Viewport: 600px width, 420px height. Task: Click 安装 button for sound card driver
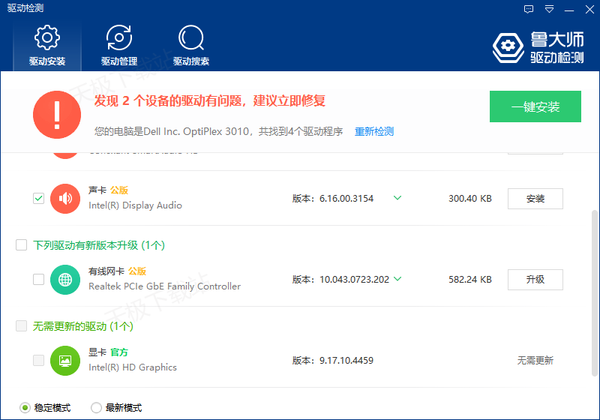[535, 198]
